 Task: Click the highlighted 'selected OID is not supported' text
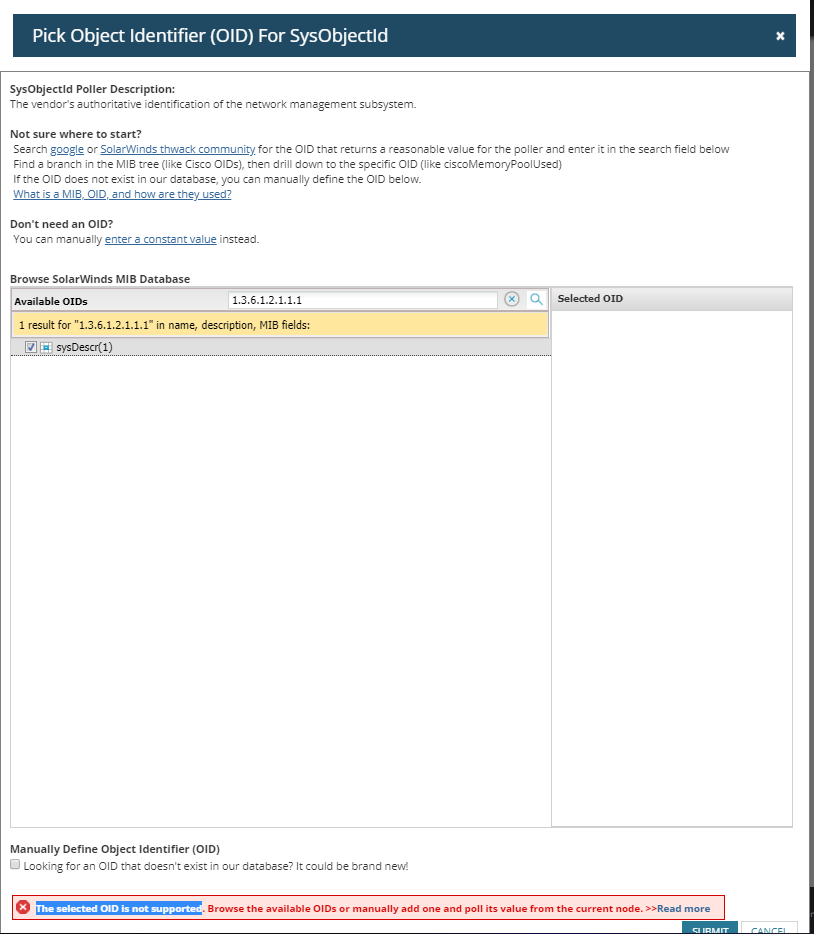tap(118, 908)
